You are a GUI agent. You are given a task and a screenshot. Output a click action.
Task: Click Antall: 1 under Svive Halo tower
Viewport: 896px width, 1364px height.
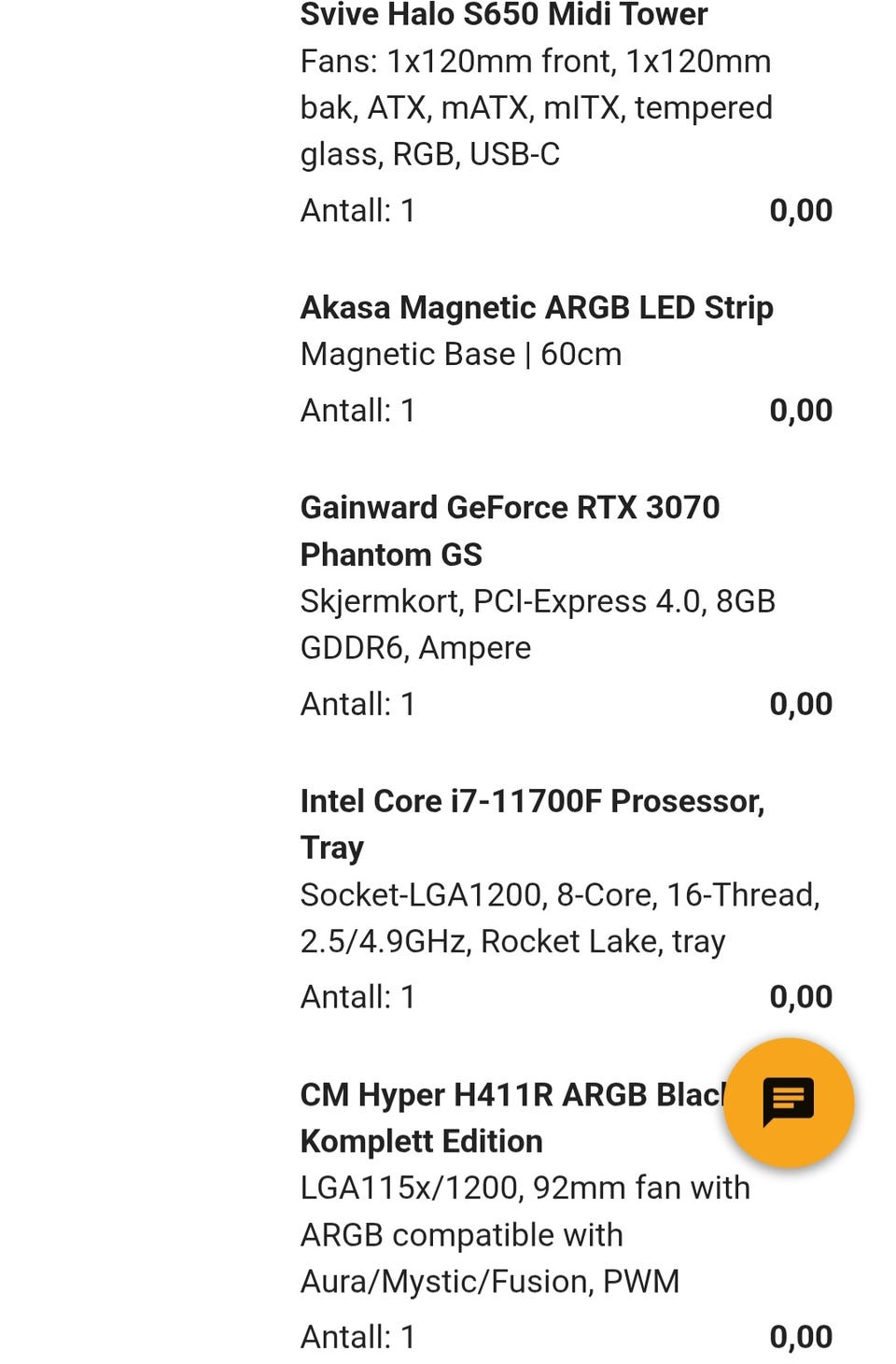pos(357,210)
